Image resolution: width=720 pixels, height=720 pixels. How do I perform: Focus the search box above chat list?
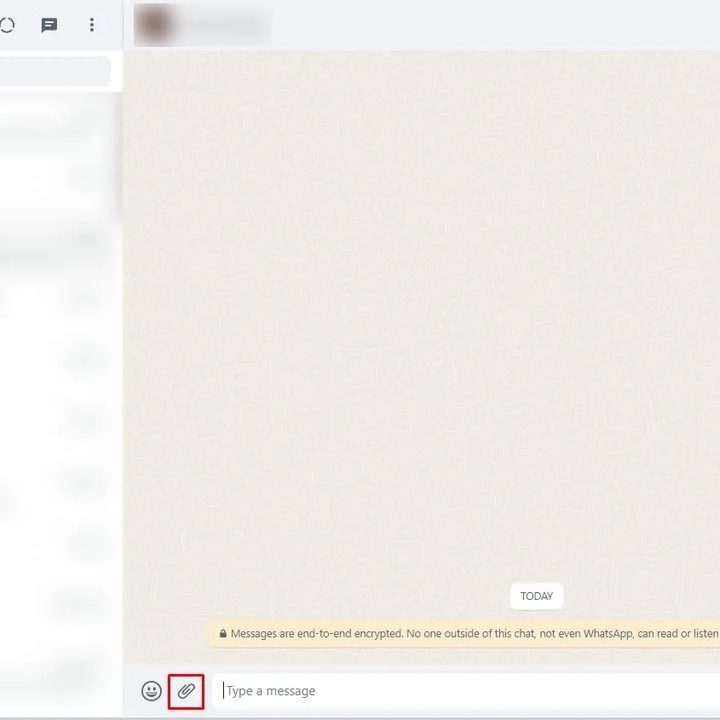pos(55,71)
